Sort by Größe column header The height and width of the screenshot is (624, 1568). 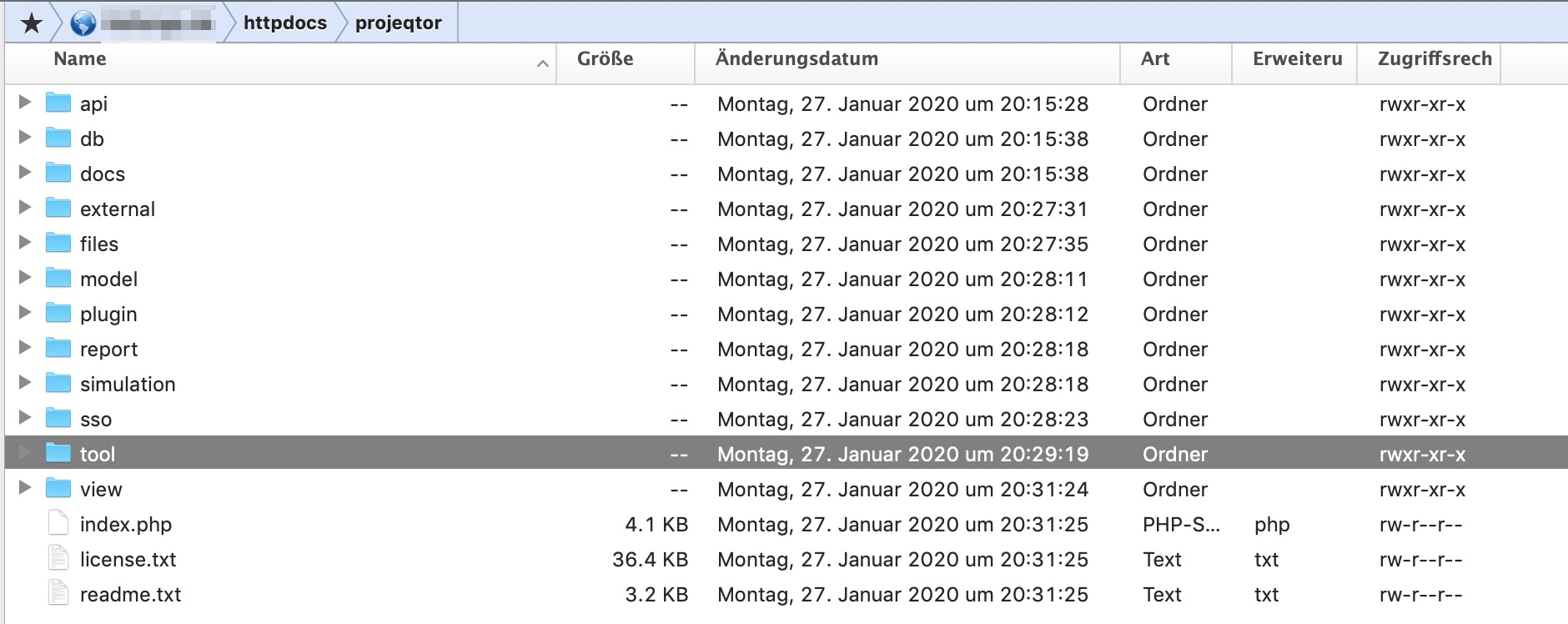point(605,59)
